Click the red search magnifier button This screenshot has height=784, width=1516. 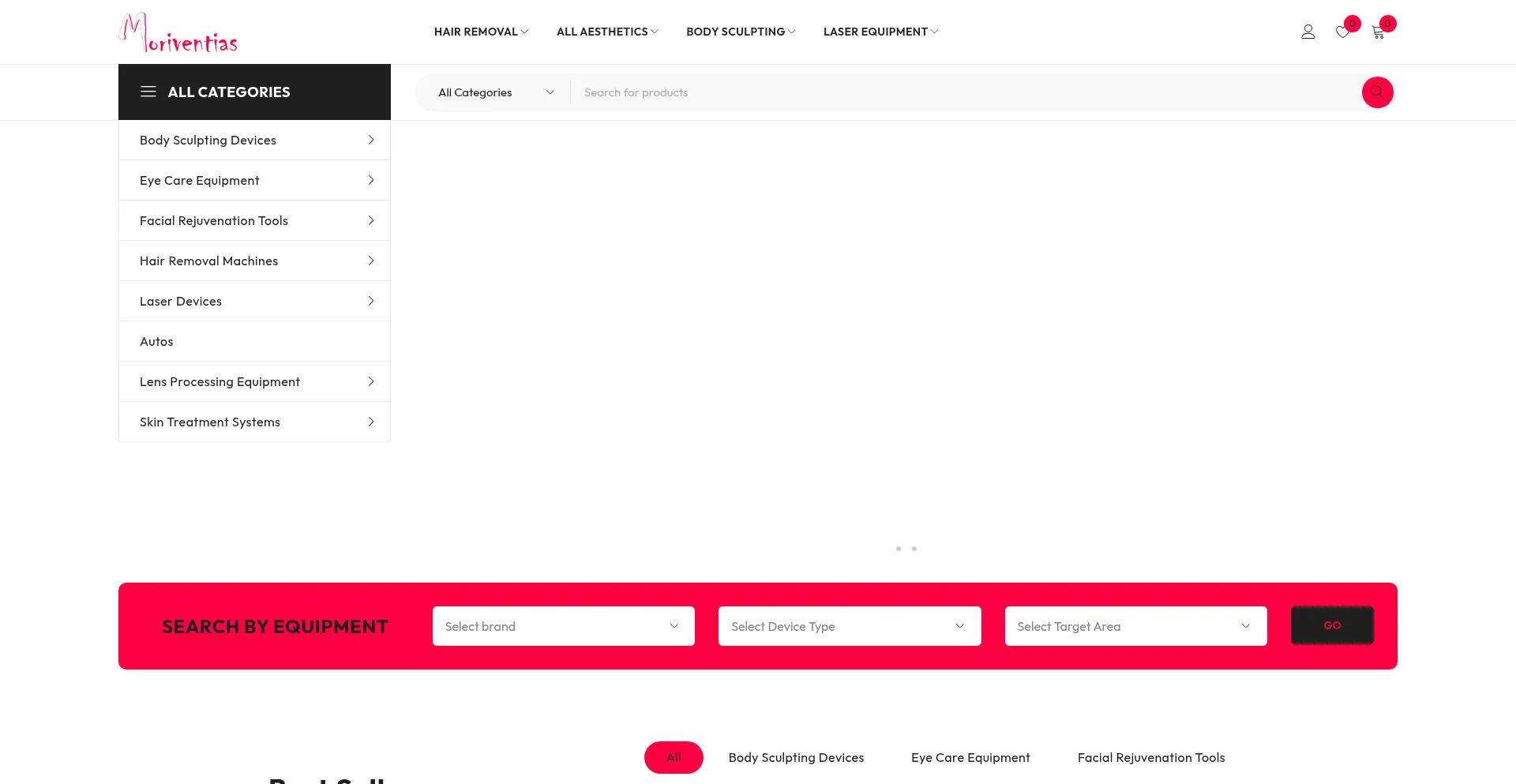[x=1377, y=92]
